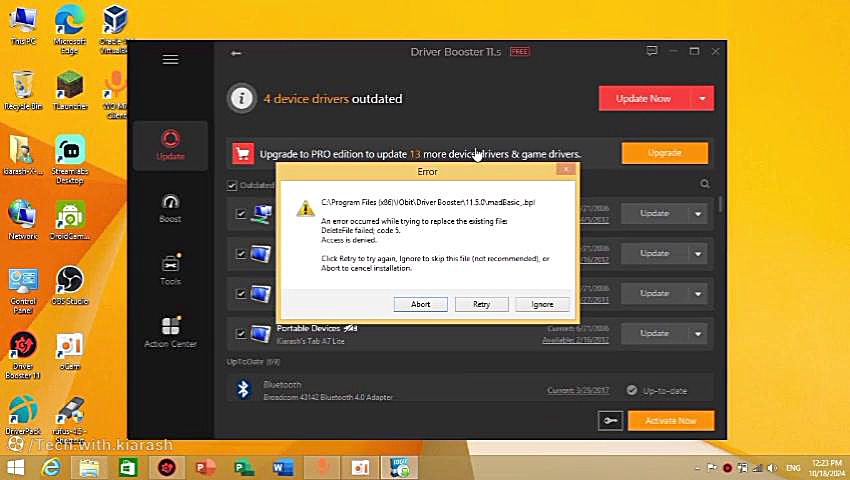The height and width of the screenshot is (480, 850).
Task: Select Driver Booster 11 desktop shortcut
Action: 23,355
